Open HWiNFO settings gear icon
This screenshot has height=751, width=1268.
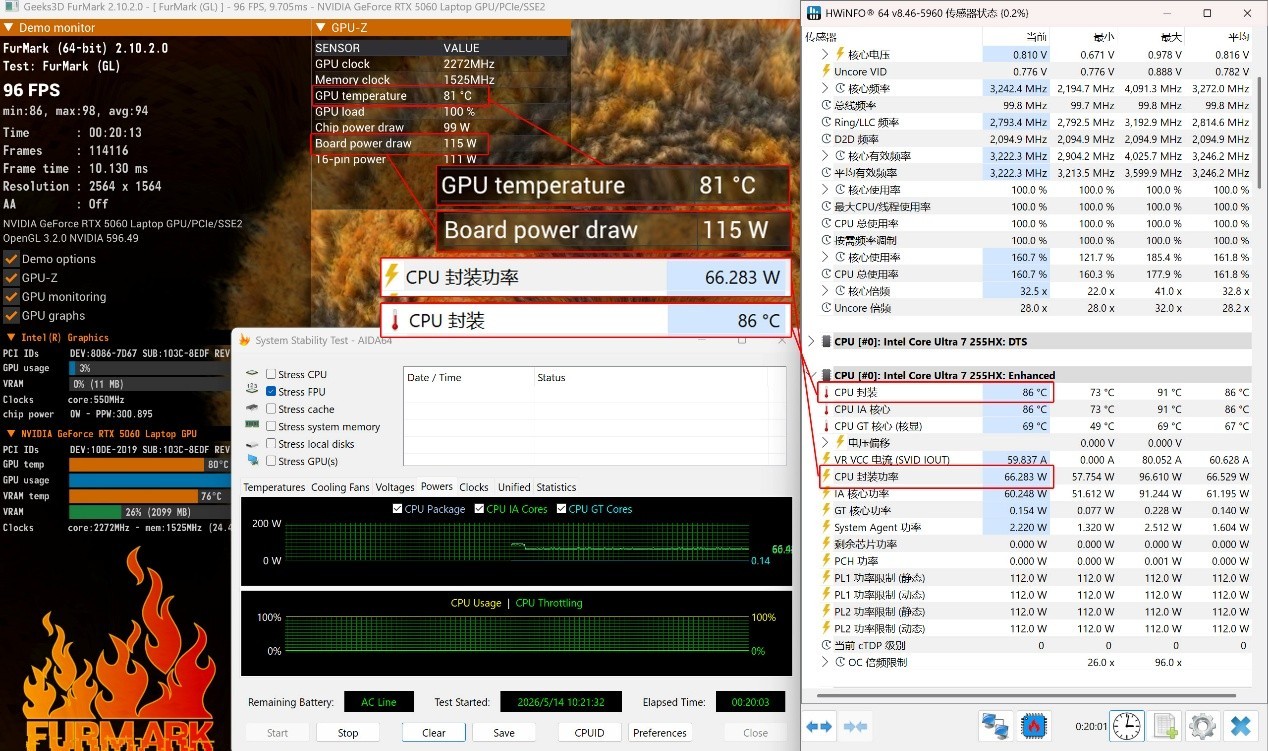coord(1202,726)
